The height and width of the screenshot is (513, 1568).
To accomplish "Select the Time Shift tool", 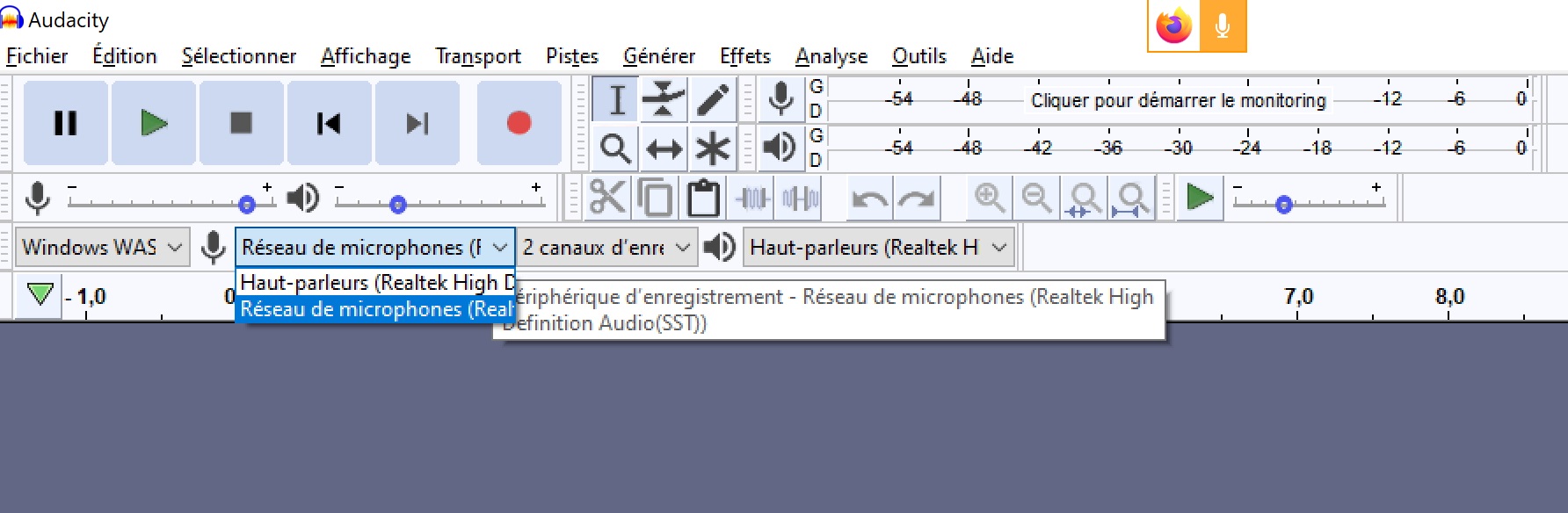I will pos(664,148).
